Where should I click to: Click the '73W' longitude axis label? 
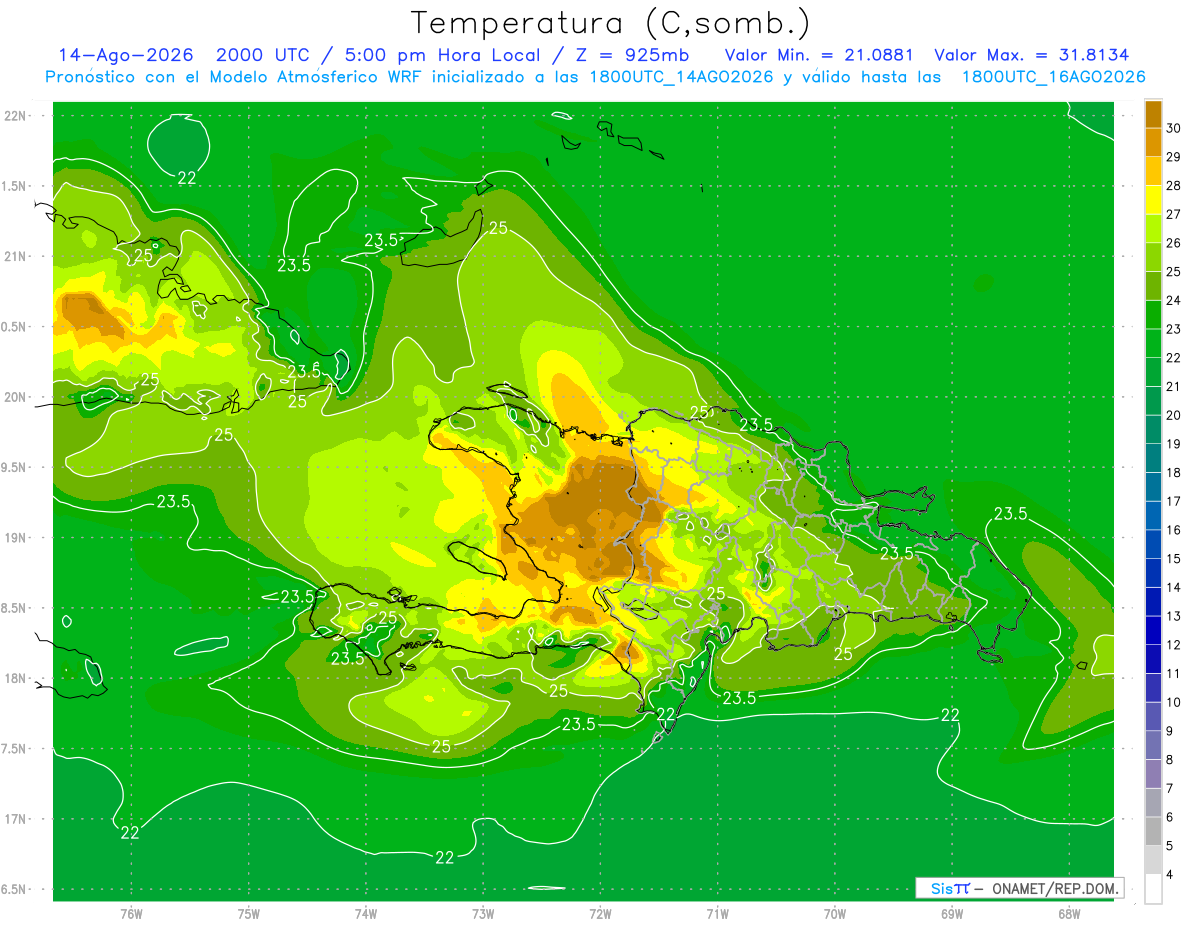pyautogui.click(x=483, y=913)
